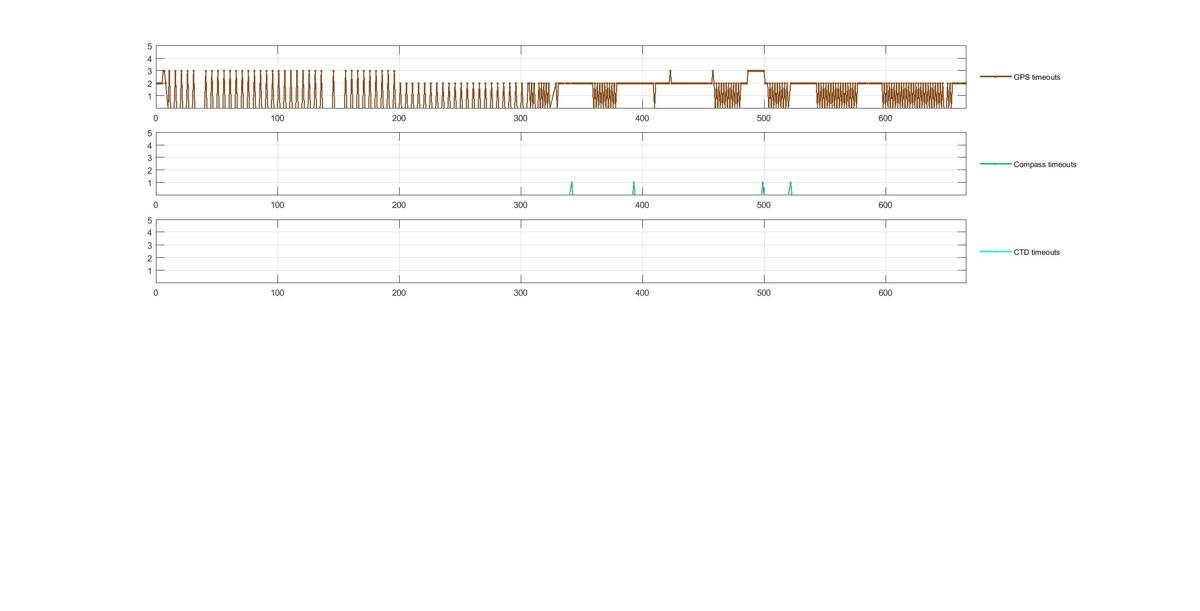Click the CTD timeouts legend label
The height and width of the screenshot is (611, 1200).
click(1037, 252)
